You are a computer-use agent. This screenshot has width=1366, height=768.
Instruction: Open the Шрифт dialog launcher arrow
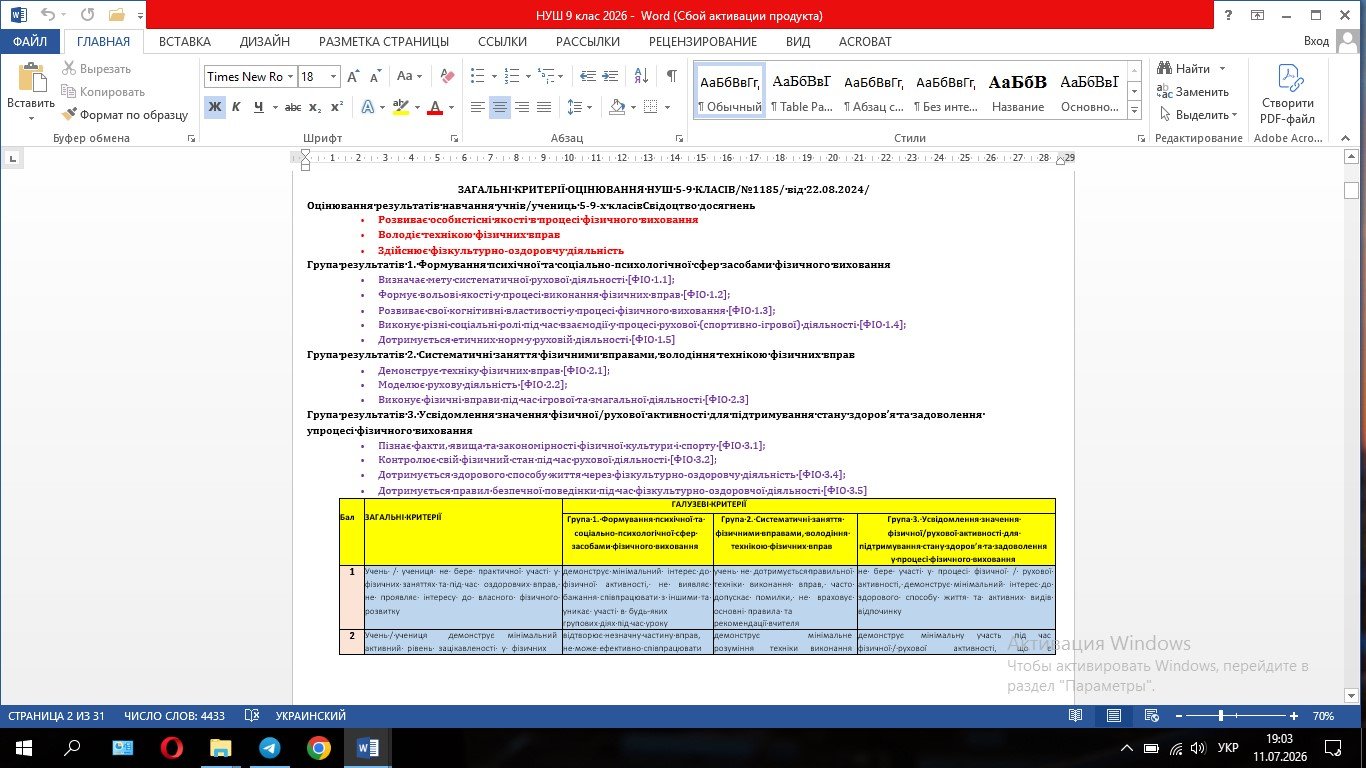pos(455,139)
